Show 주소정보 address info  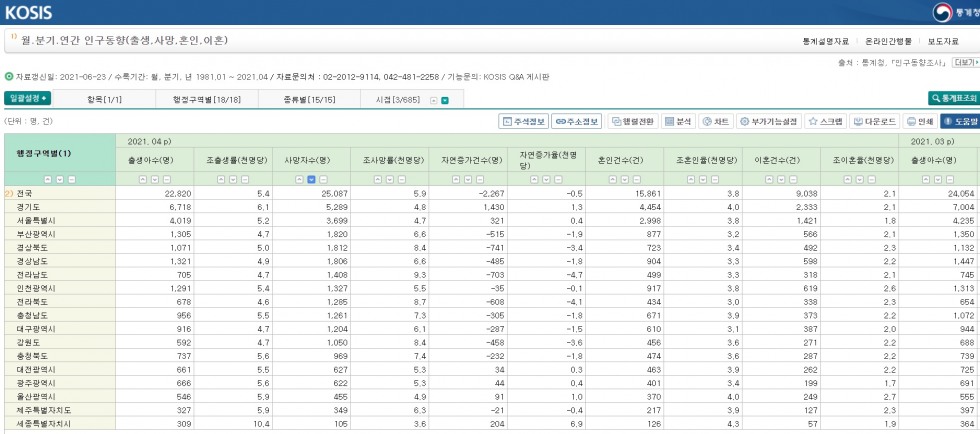576,121
